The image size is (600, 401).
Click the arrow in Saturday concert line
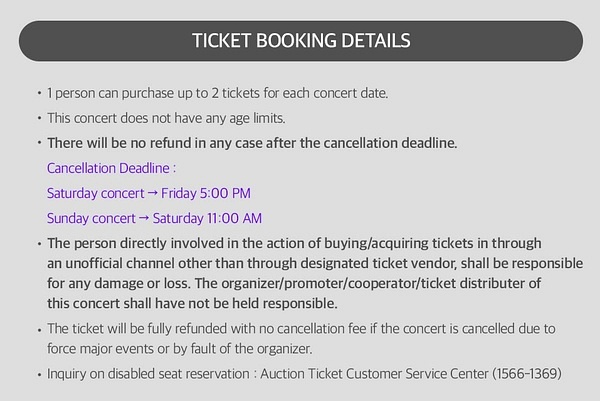click(x=152, y=193)
